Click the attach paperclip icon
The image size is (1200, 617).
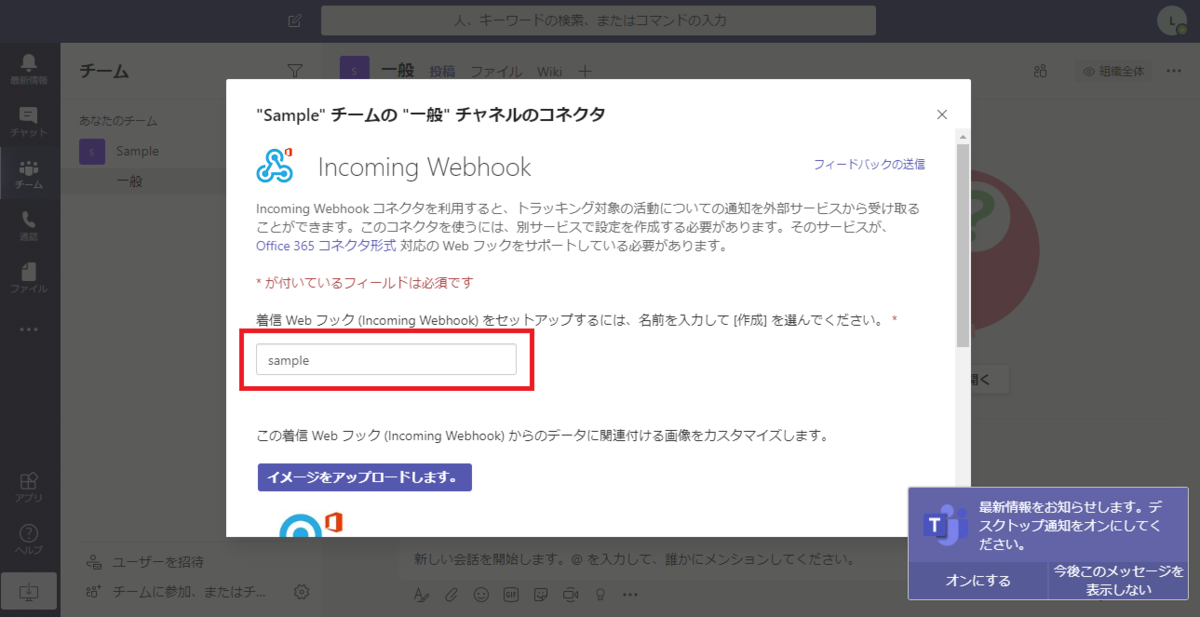[451, 594]
